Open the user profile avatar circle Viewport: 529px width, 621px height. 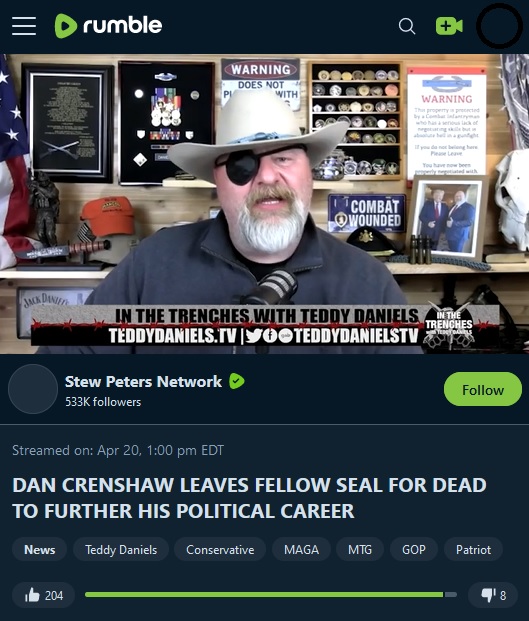coord(499,26)
